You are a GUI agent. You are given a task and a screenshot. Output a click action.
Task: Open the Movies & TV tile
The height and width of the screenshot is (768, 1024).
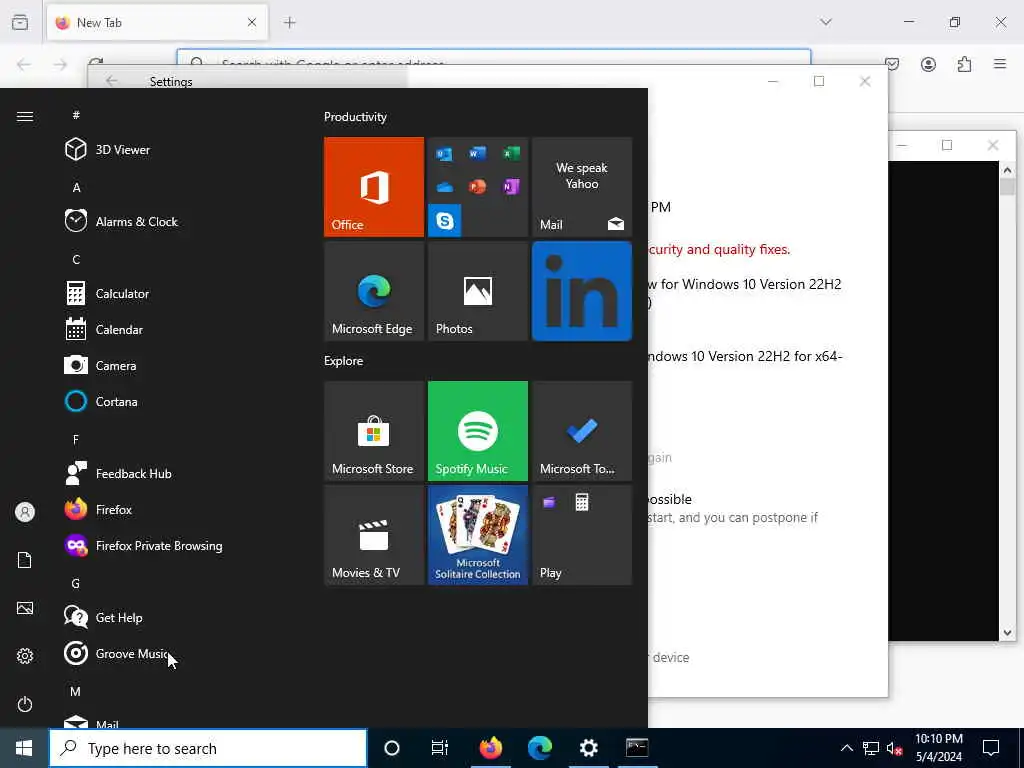click(374, 535)
